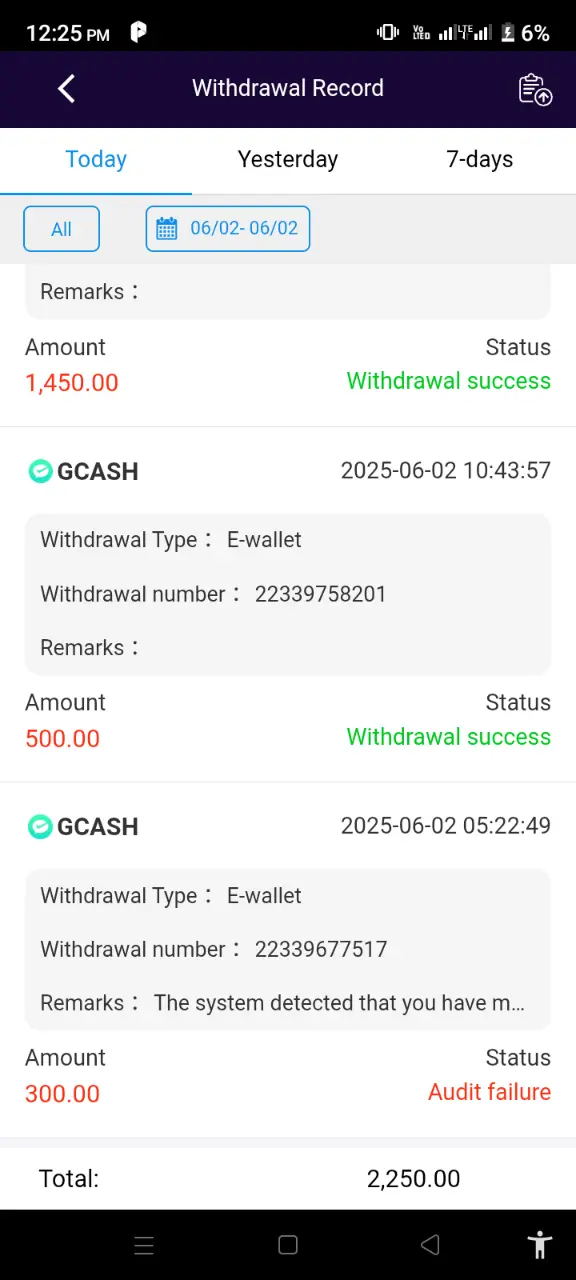
Task: Tap the Android recent apps menu icon
Action: [x=144, y=1245]
